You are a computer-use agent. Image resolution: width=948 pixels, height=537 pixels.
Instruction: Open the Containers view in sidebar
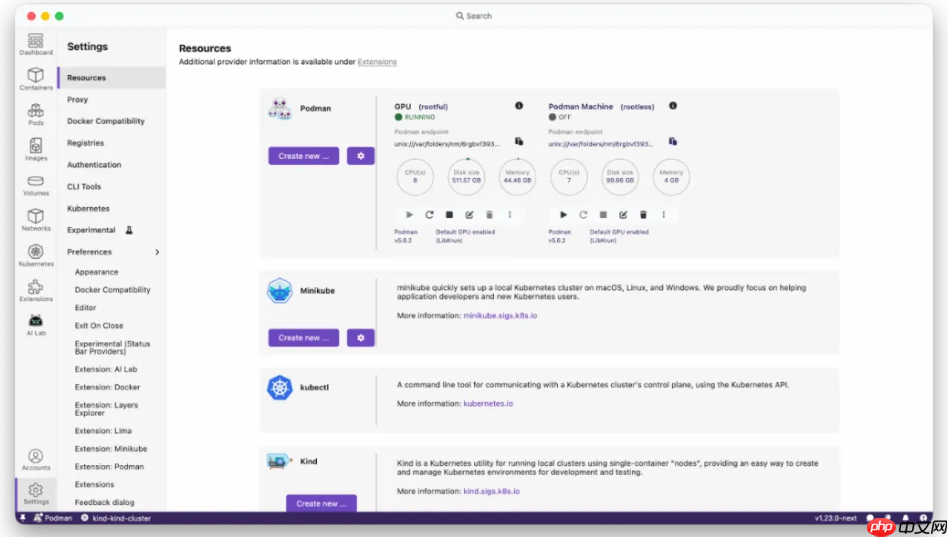(36, 78)
